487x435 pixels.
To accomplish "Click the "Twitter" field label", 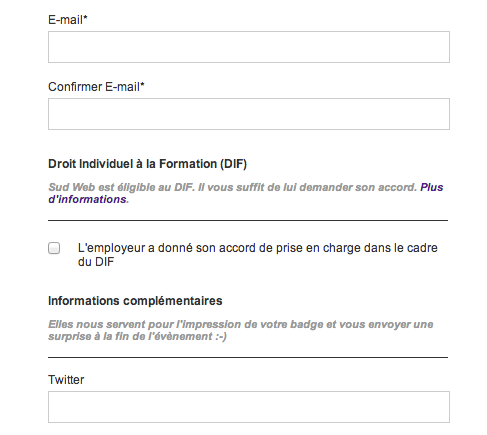I will [66, 380].
